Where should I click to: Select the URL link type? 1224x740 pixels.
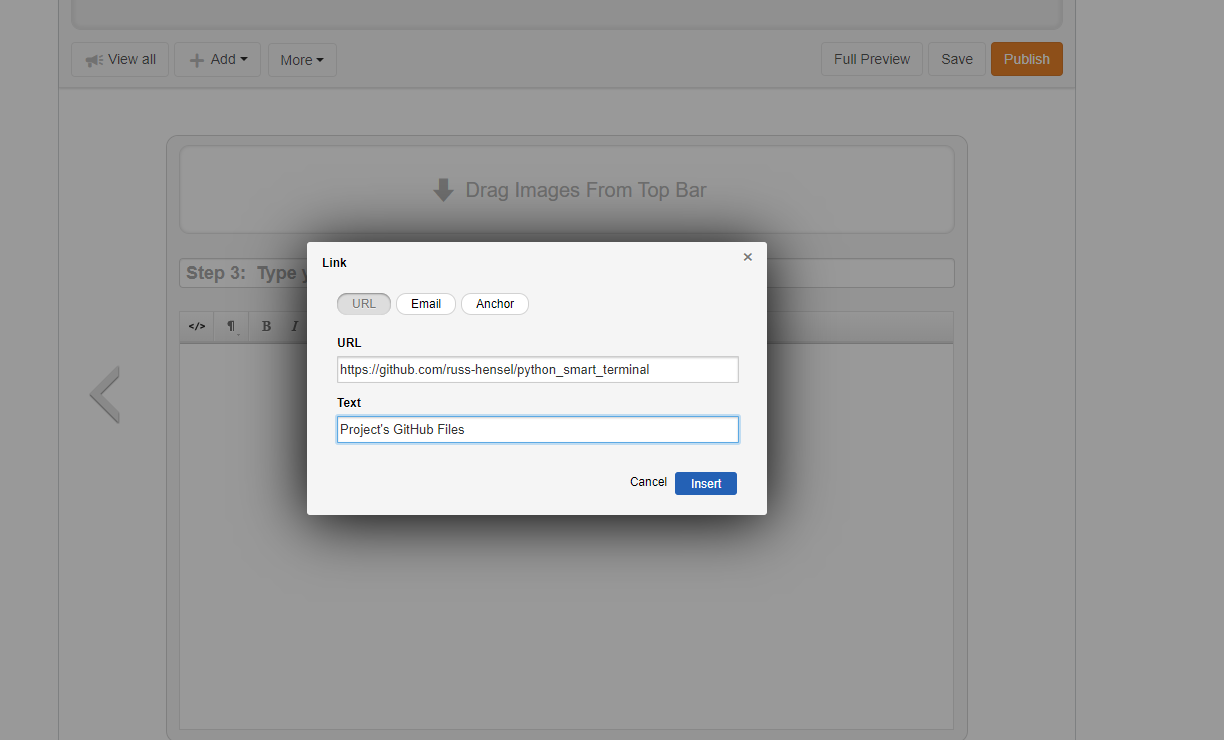364,304
